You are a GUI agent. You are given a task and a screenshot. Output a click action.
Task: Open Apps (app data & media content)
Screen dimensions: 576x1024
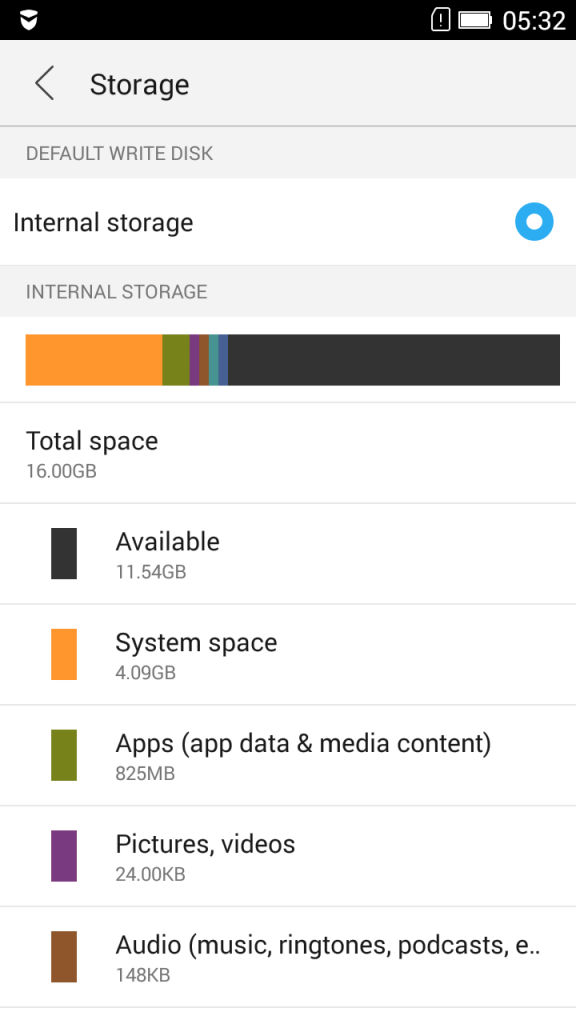pos(288,756)
